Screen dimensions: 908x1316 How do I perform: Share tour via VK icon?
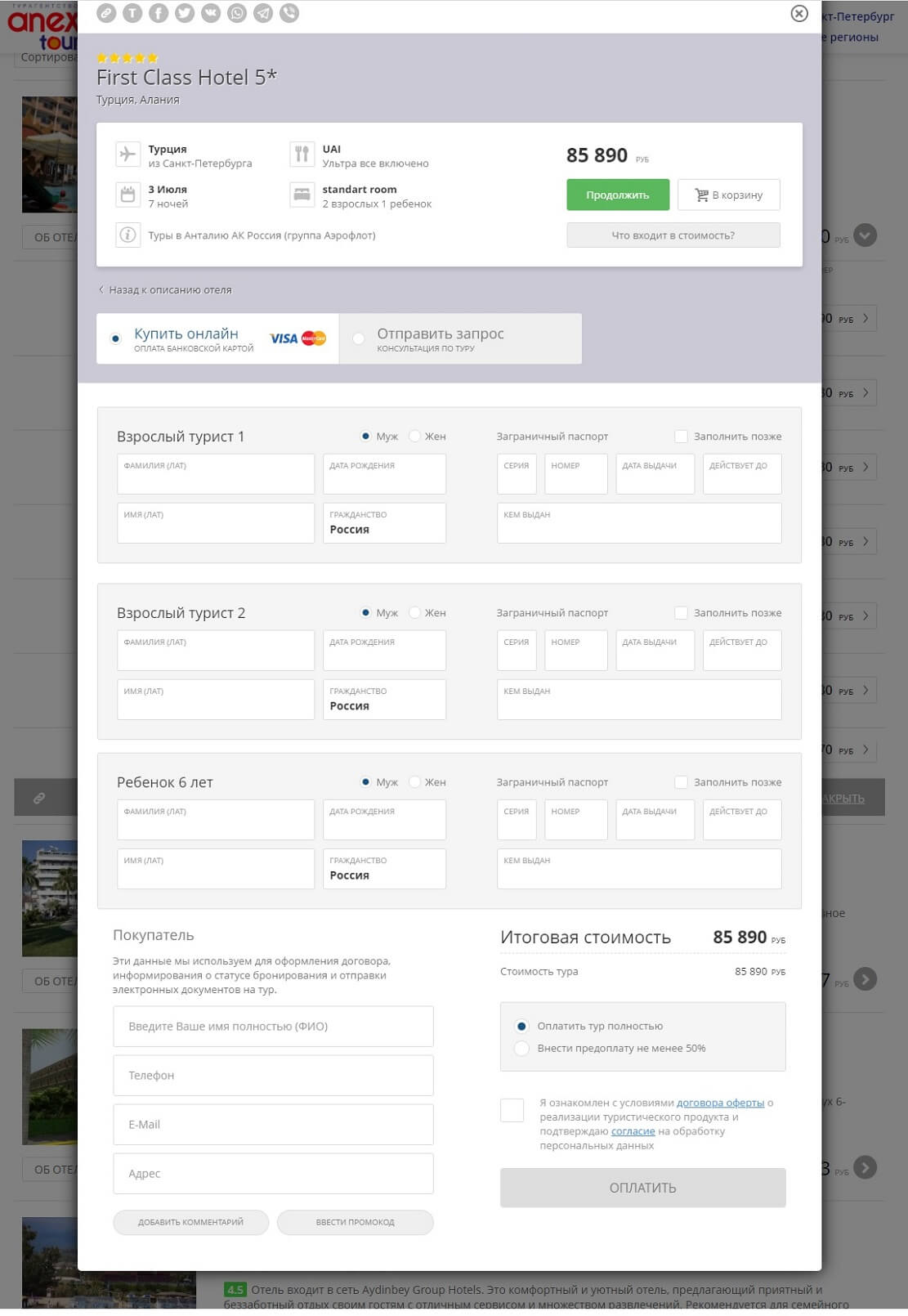point(211,13)
